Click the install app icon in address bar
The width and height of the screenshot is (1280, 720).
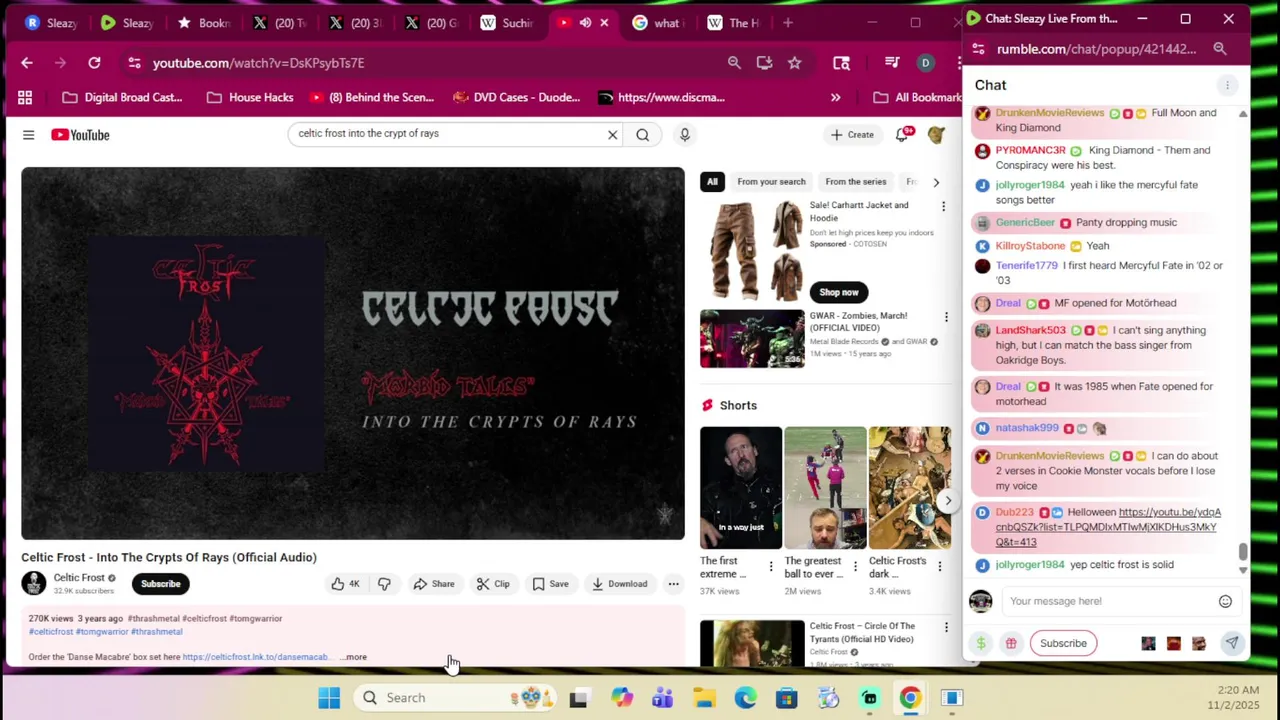[x=764, y=63]
